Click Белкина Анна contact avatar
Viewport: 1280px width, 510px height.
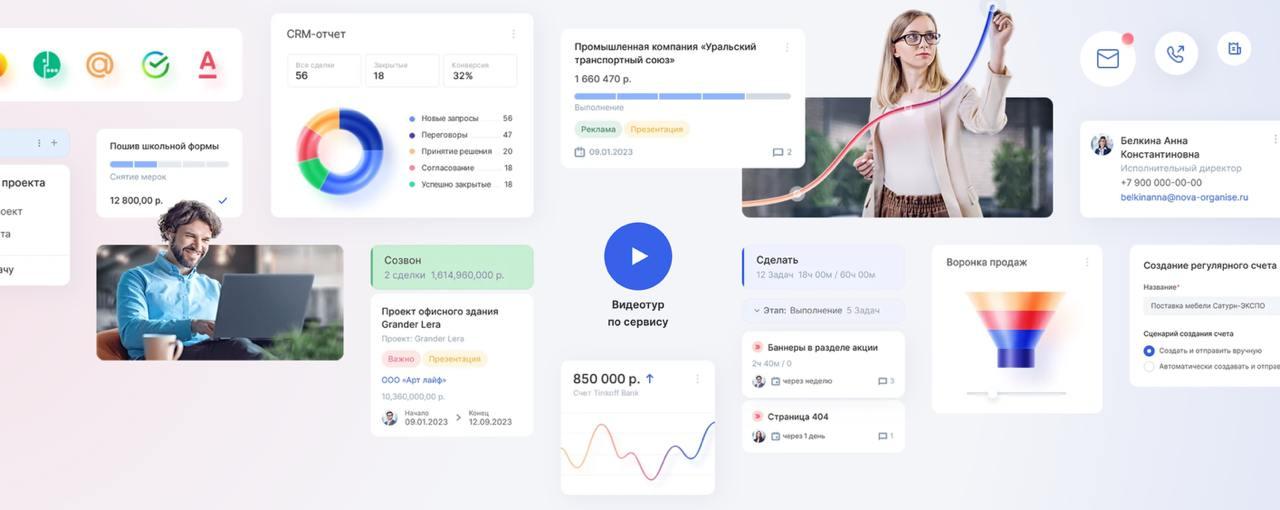pos(1102,145)
